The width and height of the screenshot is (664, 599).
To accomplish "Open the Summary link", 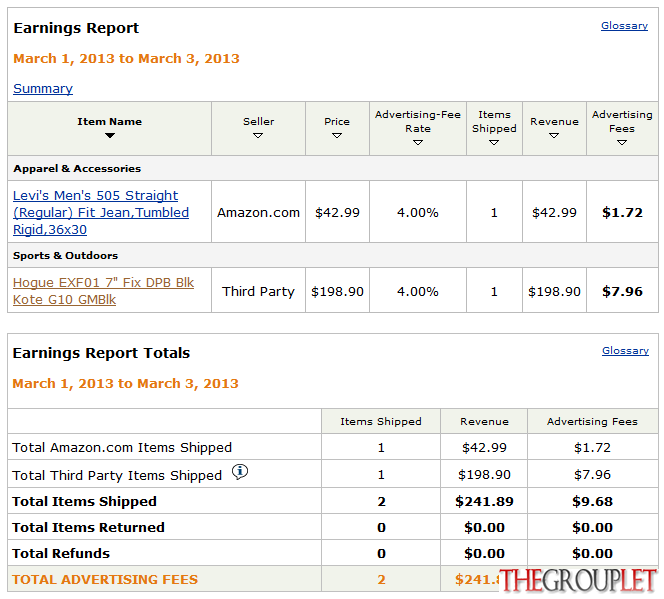I will (43, 88).
